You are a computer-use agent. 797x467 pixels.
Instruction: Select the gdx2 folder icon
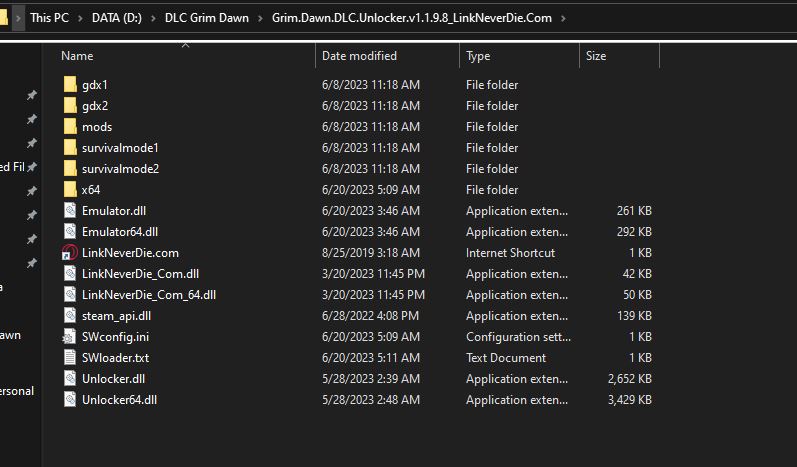pyautogui.click(x=70, y=105)
